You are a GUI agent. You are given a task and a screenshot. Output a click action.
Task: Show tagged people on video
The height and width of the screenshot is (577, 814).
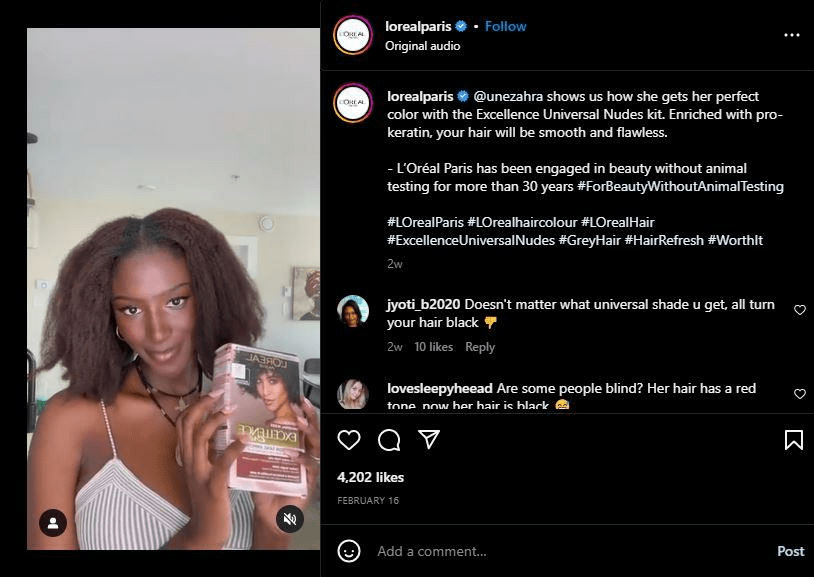coord(53,522)
